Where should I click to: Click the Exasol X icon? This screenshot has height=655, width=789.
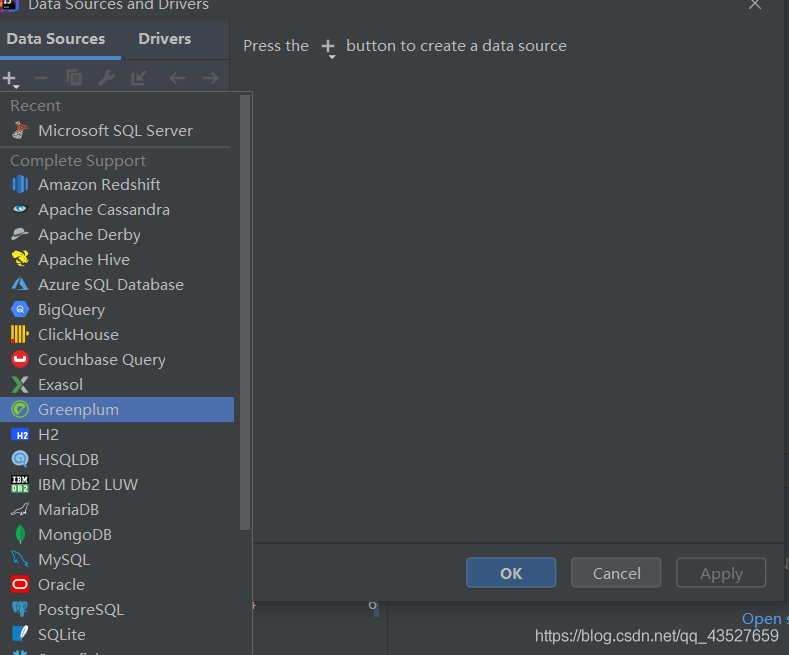[x=20, y=384]
